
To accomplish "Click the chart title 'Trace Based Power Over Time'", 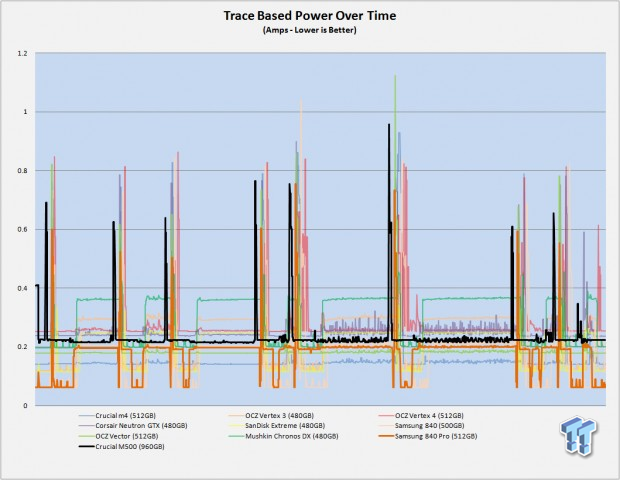I will coord(310,16).
